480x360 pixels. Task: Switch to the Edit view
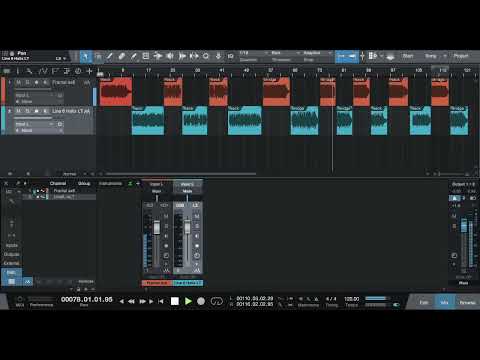click(424, 302)
